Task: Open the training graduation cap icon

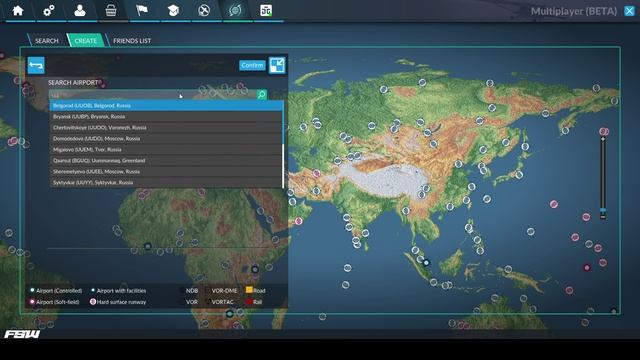Action: tap(173, 10)
